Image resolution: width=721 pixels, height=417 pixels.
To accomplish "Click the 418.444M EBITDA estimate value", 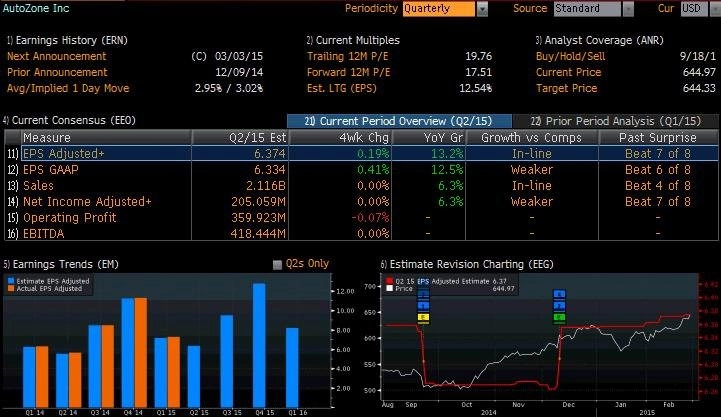I will click(x=258, y=234).
